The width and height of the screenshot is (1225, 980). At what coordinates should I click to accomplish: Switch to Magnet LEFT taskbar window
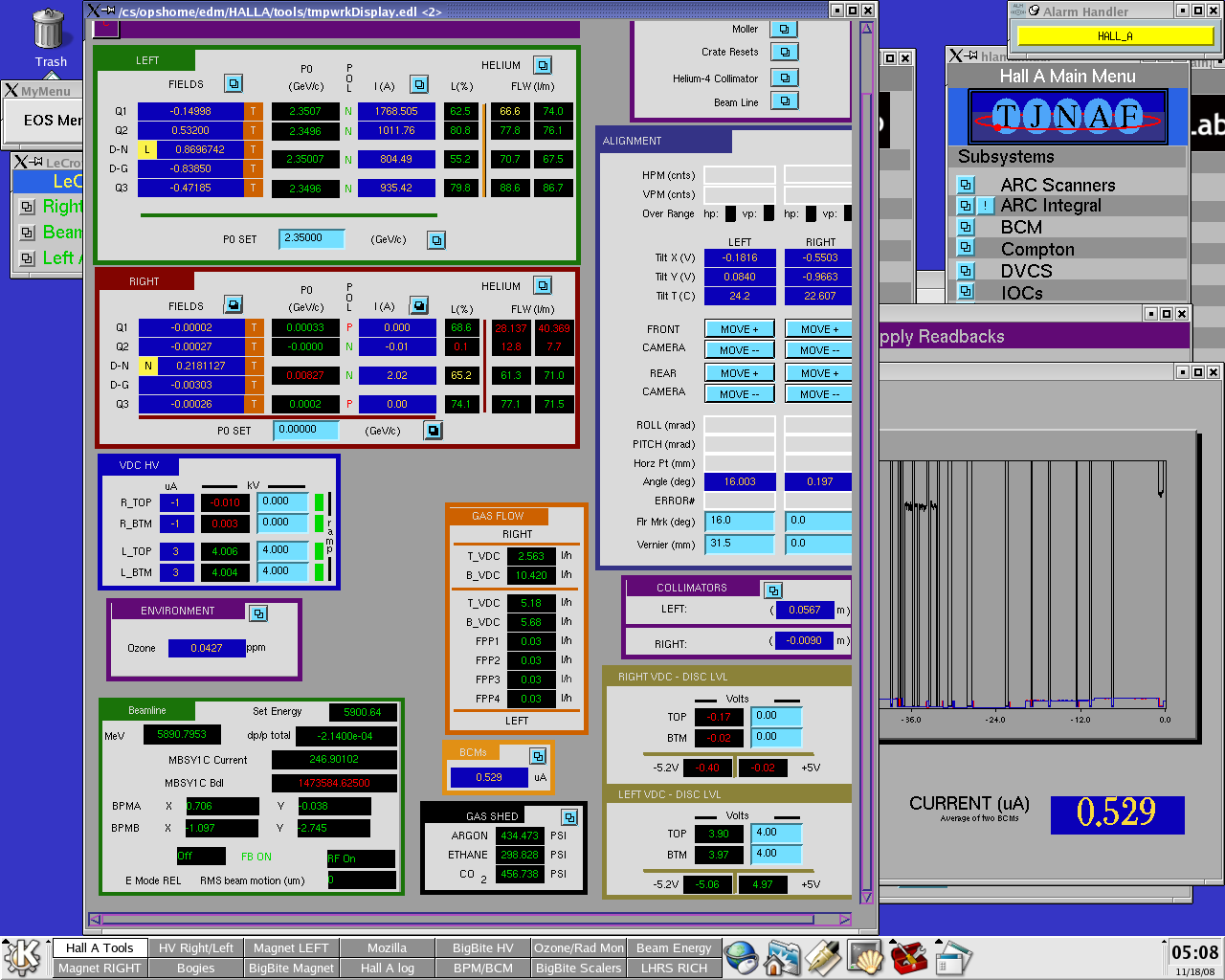coord(291,947)
